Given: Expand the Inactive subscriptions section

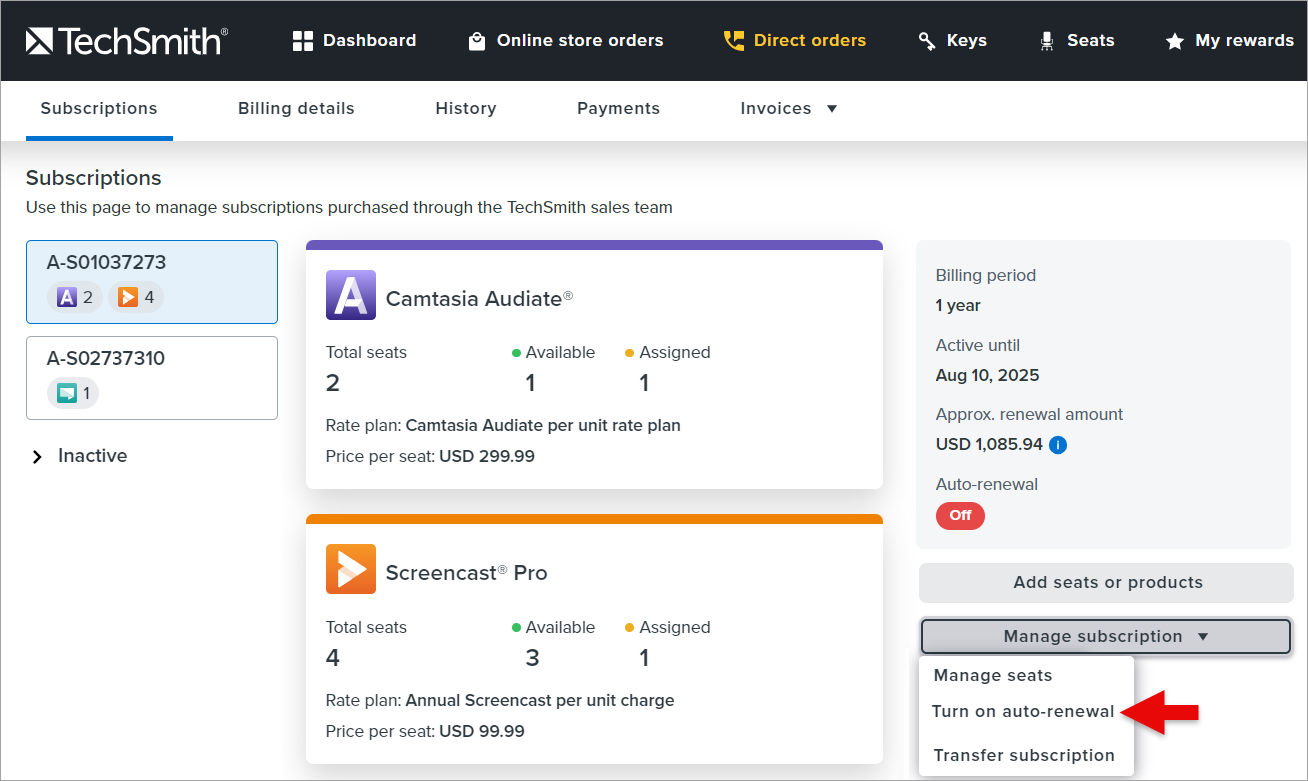Looking at the screenshot, I should pyautogui.click(x=38, y=457).
